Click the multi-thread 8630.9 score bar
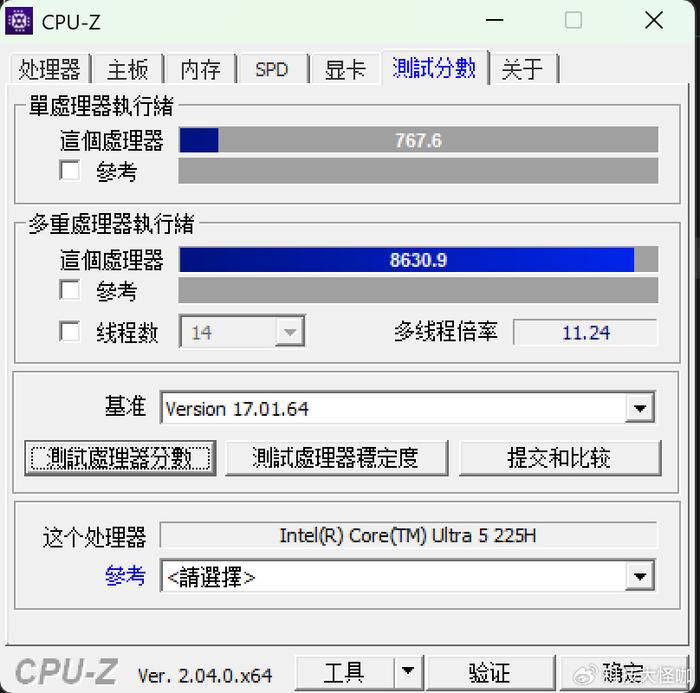 tap(418, 259)
